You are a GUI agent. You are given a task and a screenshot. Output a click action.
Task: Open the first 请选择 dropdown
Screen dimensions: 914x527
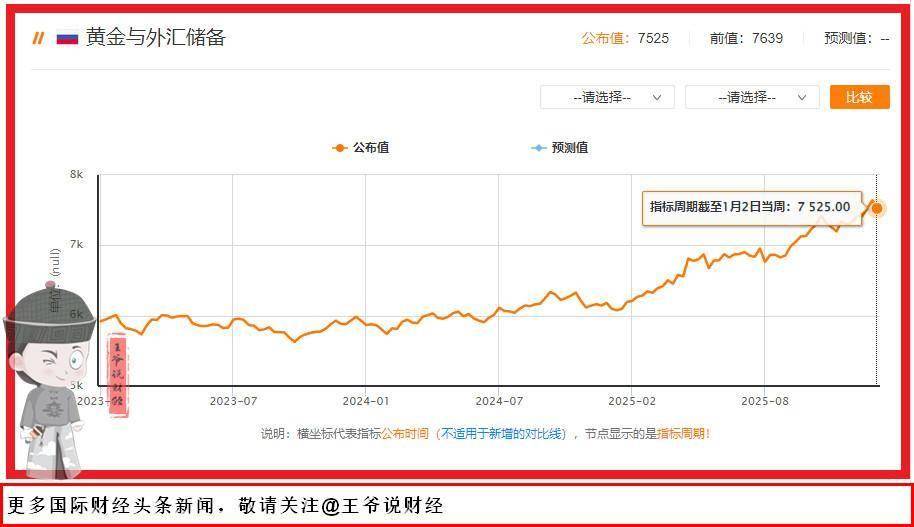(607, 97)
